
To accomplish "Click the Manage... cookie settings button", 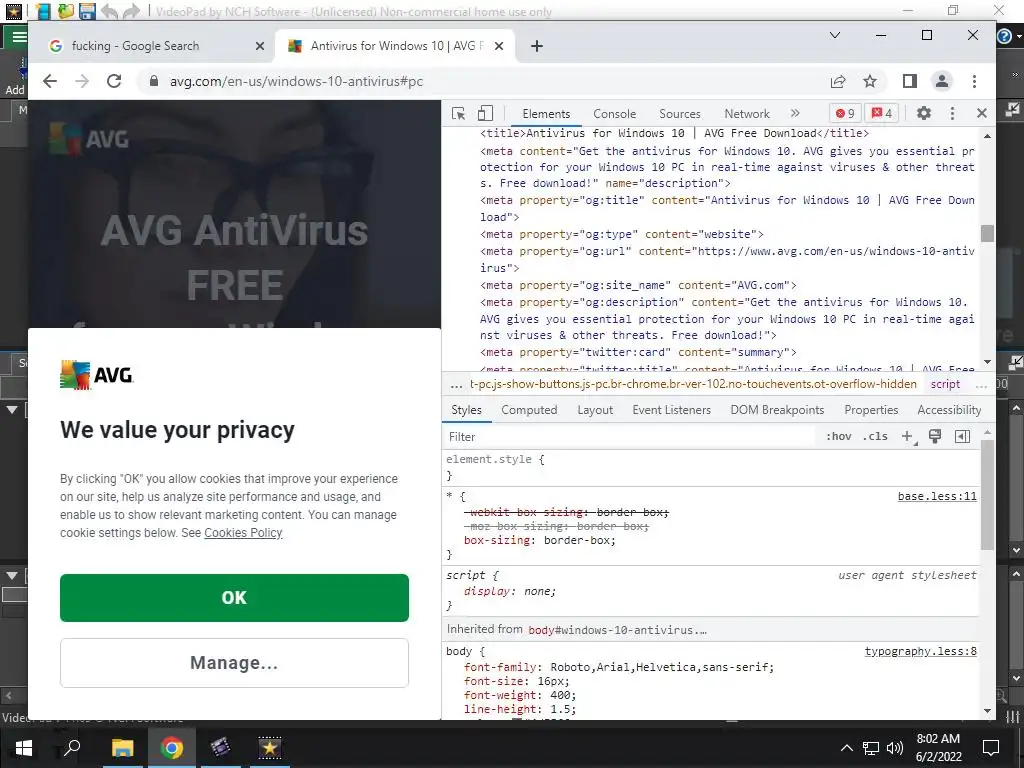I will coord(234,663).
